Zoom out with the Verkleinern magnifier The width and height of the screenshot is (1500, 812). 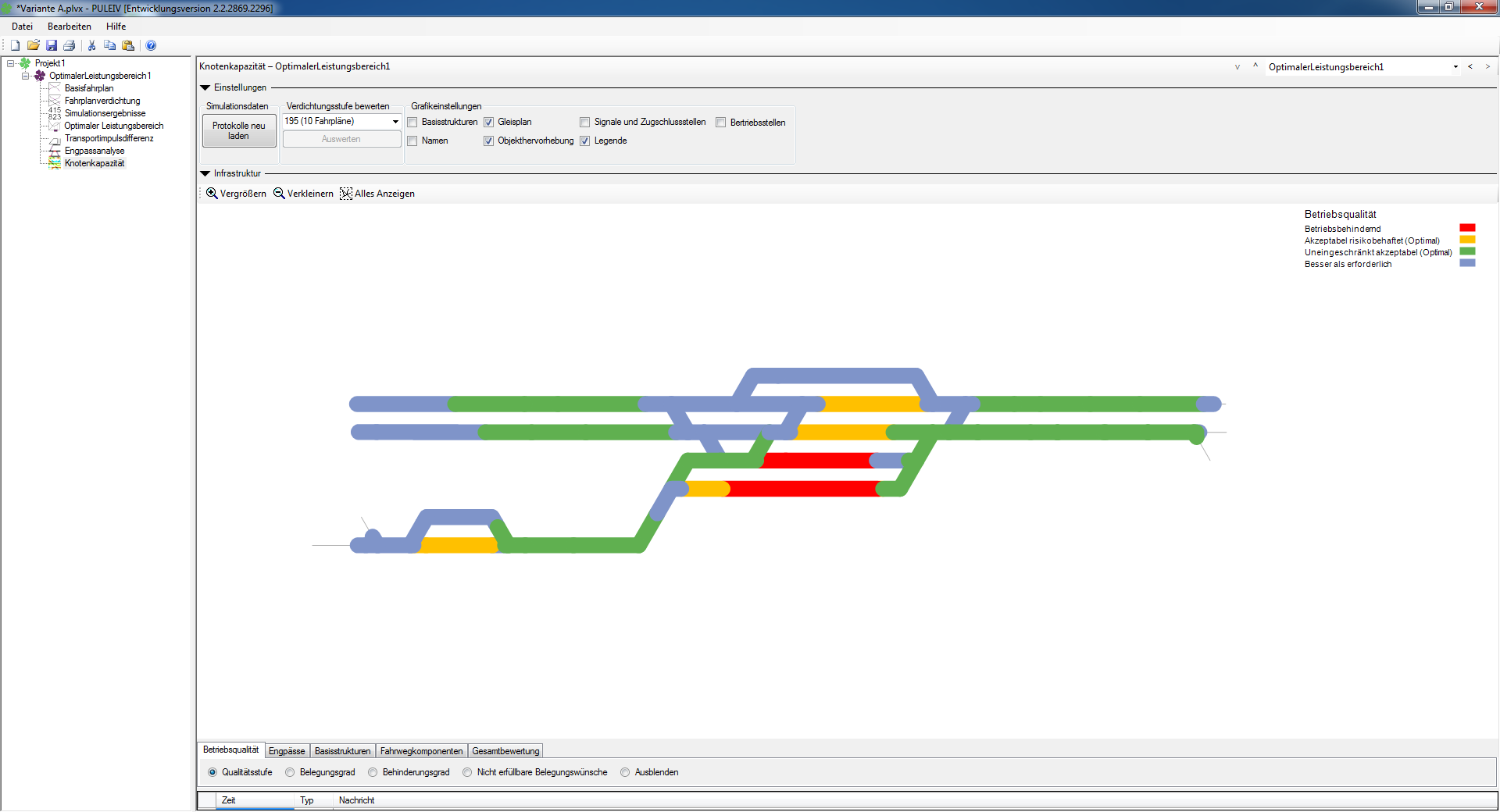(279, 194)
